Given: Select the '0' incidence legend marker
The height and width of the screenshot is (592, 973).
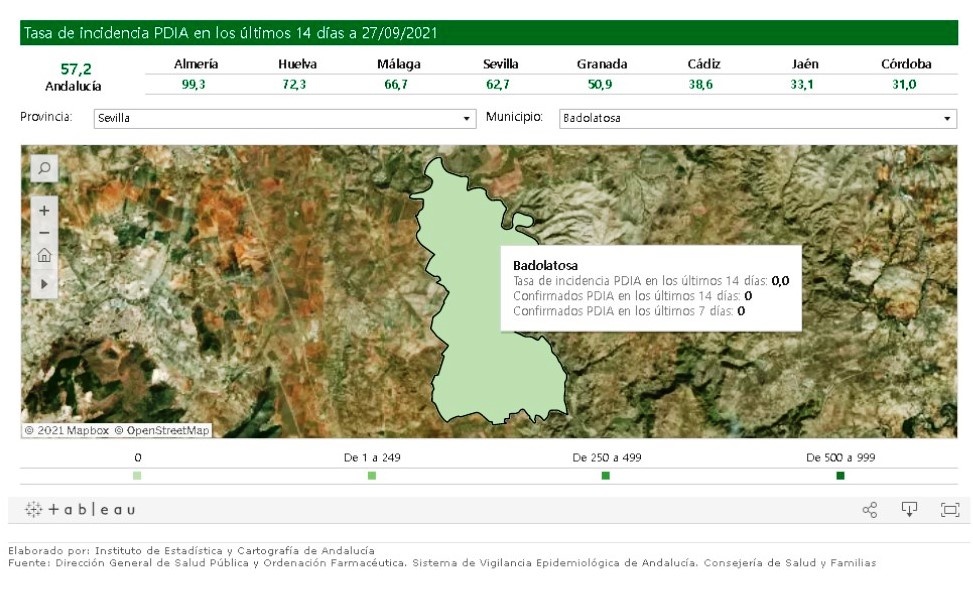Looking at the screenshot, I should 136,477.
